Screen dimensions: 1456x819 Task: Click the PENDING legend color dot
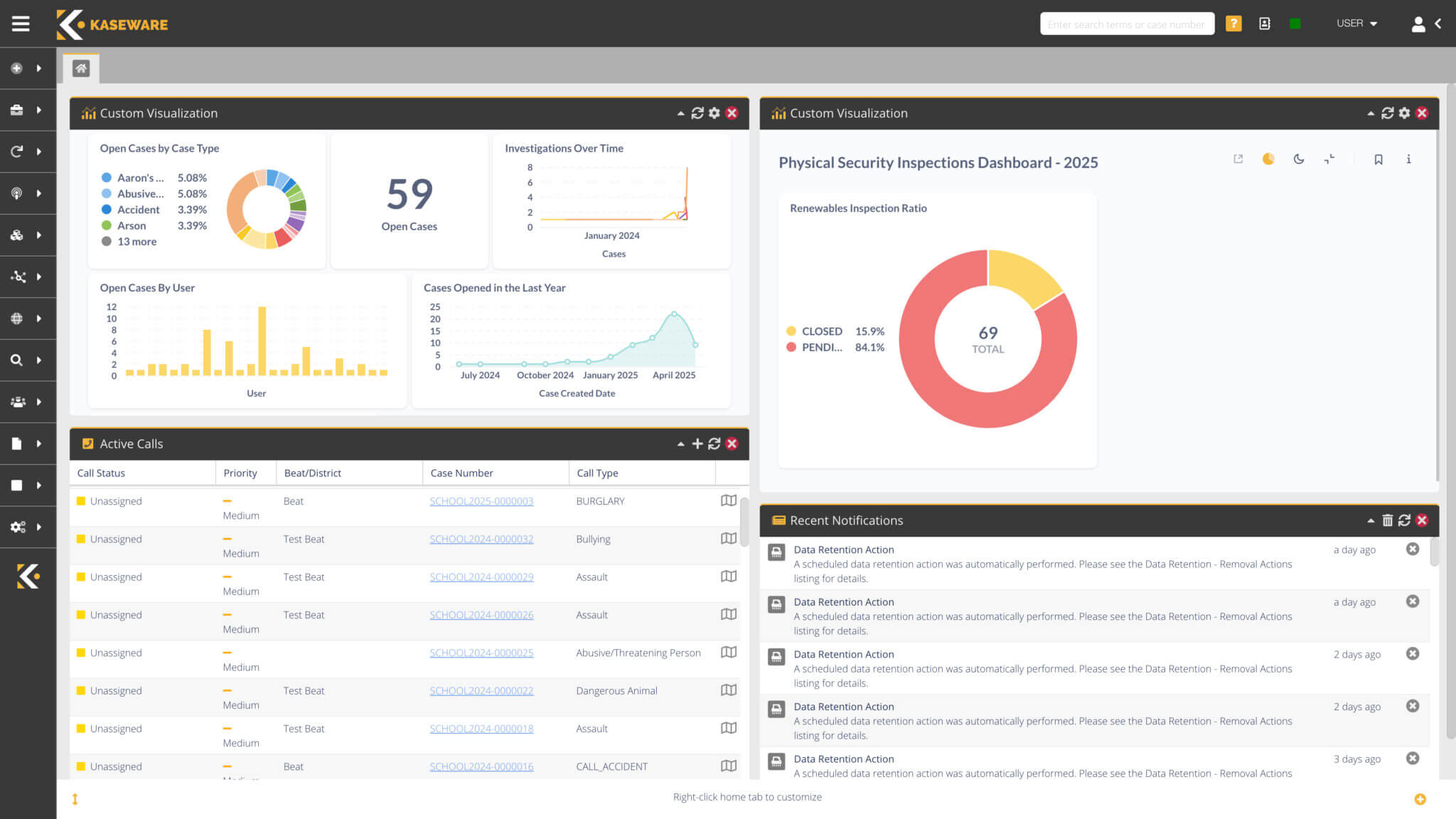pyautogui.click(x=791, y=347)
